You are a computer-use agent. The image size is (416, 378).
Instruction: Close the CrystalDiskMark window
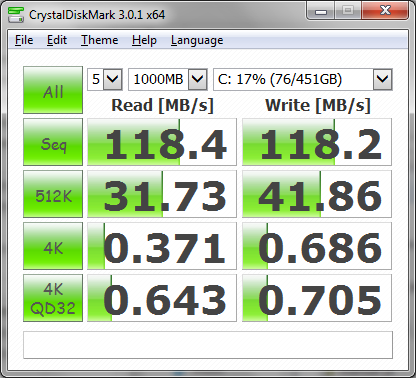[385, 11]
